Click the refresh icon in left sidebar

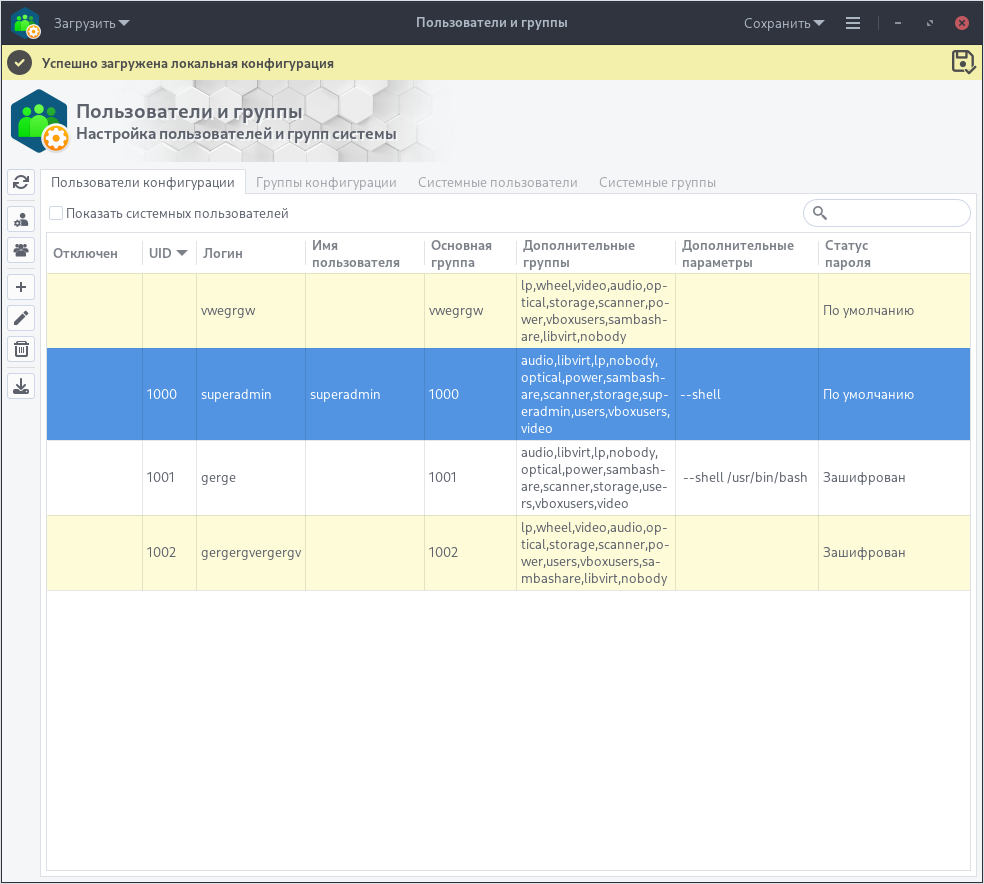[21, 182]
